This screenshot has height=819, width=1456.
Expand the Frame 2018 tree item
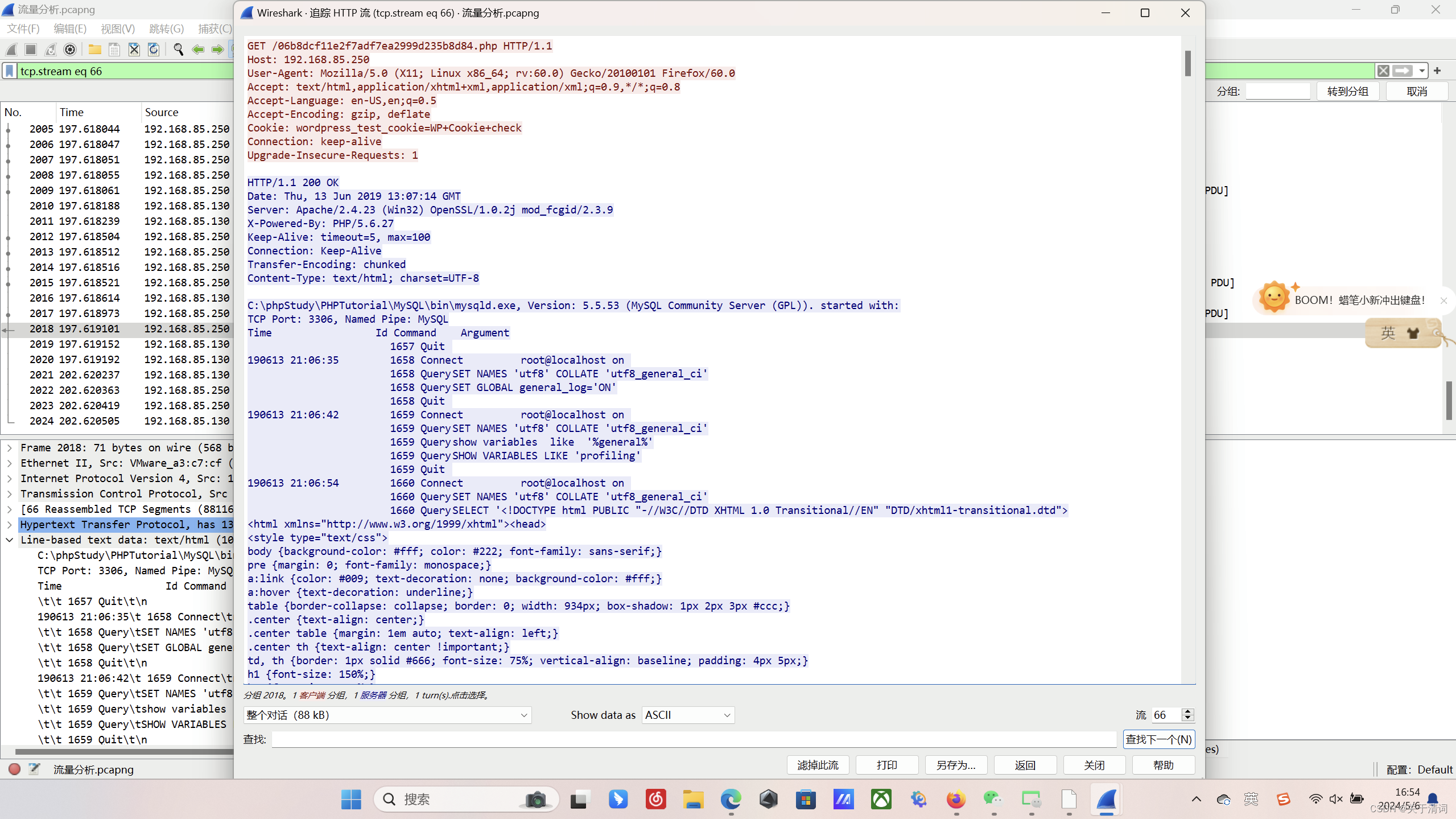pyautogui.click(x=10, y=448)
